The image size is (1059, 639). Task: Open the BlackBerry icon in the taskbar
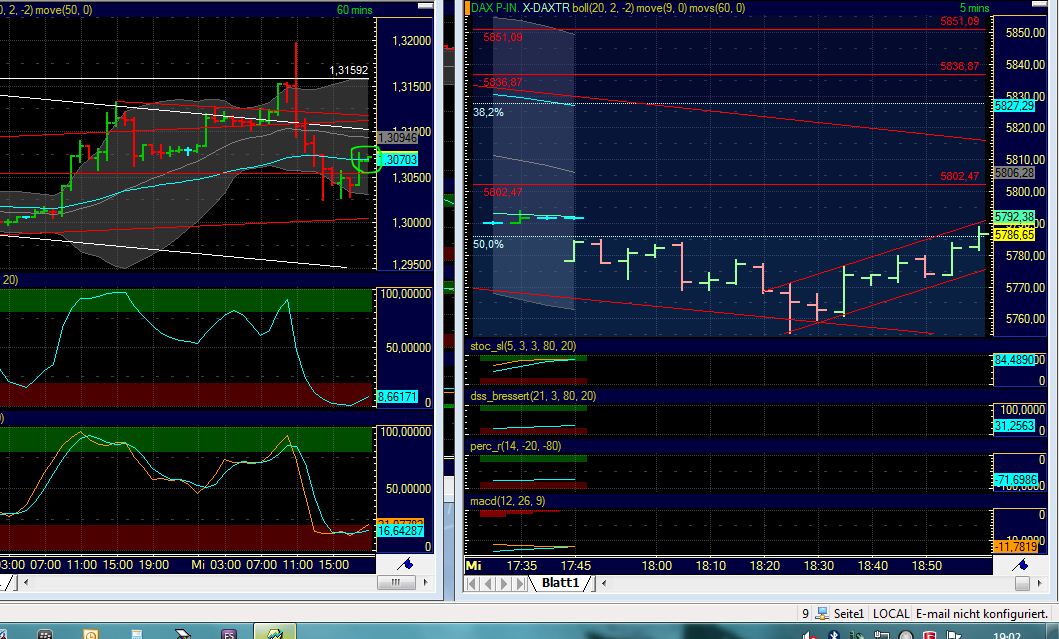pos(45,634)
